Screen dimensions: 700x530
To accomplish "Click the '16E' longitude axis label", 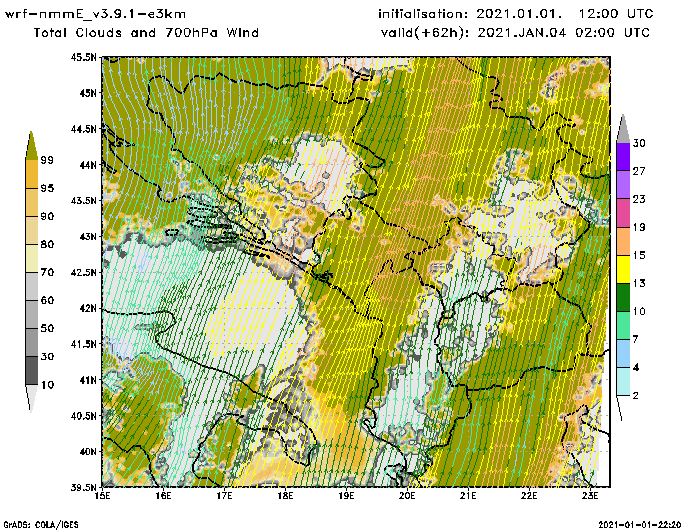I will [163, 496].
